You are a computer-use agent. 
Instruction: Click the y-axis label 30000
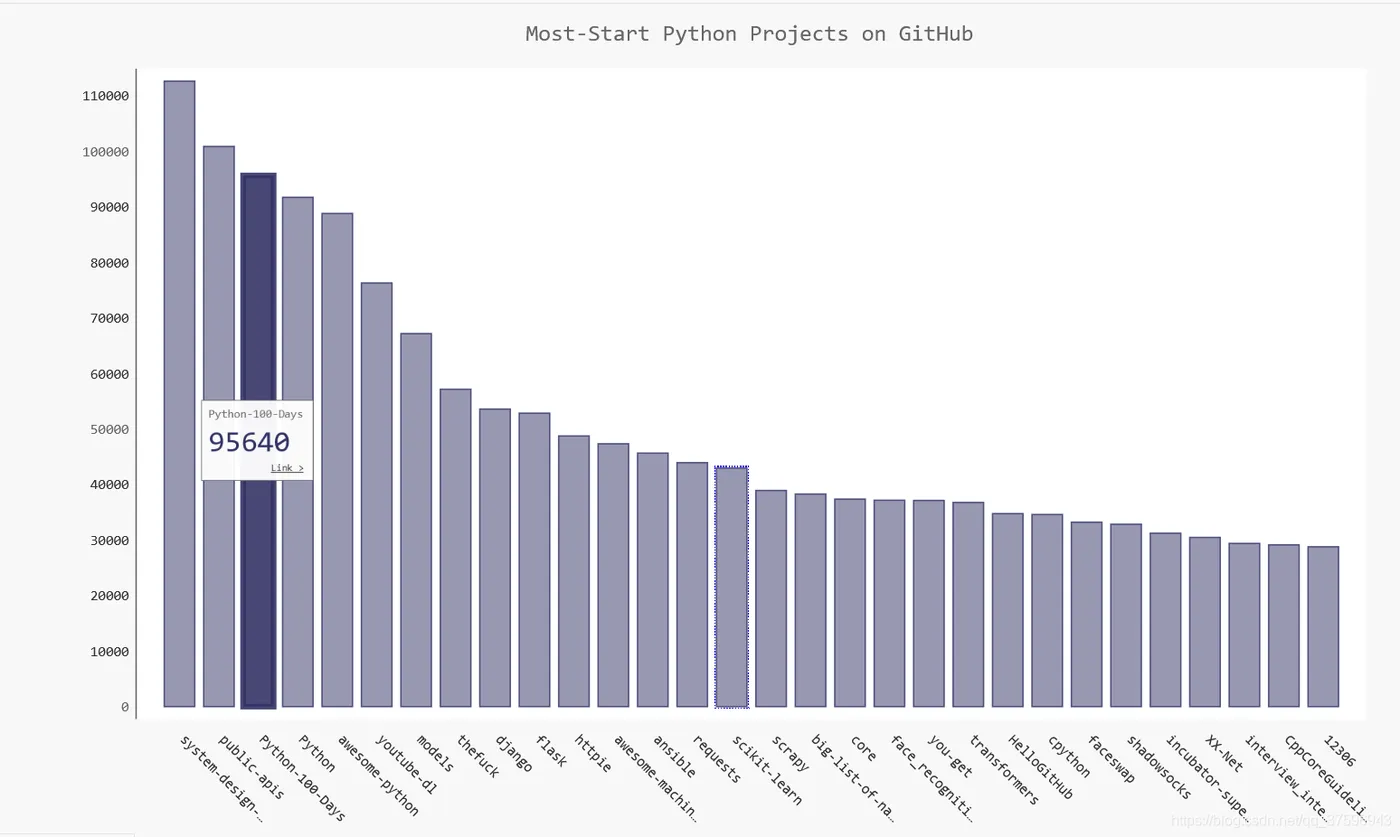click(x=110, y=540)
